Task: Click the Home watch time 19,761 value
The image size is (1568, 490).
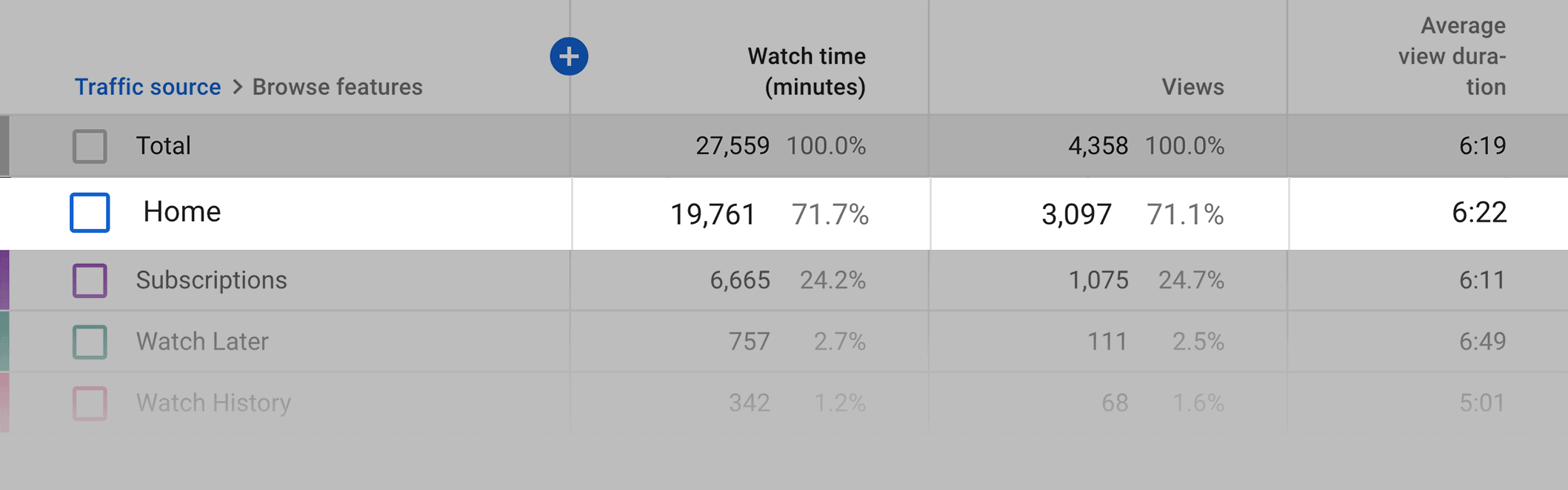Action: point(713,215)
